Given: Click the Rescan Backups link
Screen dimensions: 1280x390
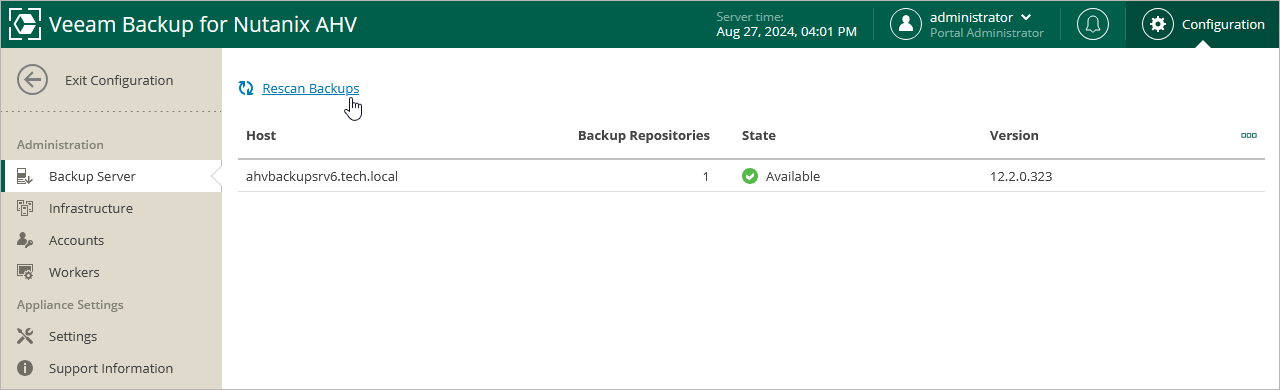Looking at the screenshot, I should click(310, 88).
